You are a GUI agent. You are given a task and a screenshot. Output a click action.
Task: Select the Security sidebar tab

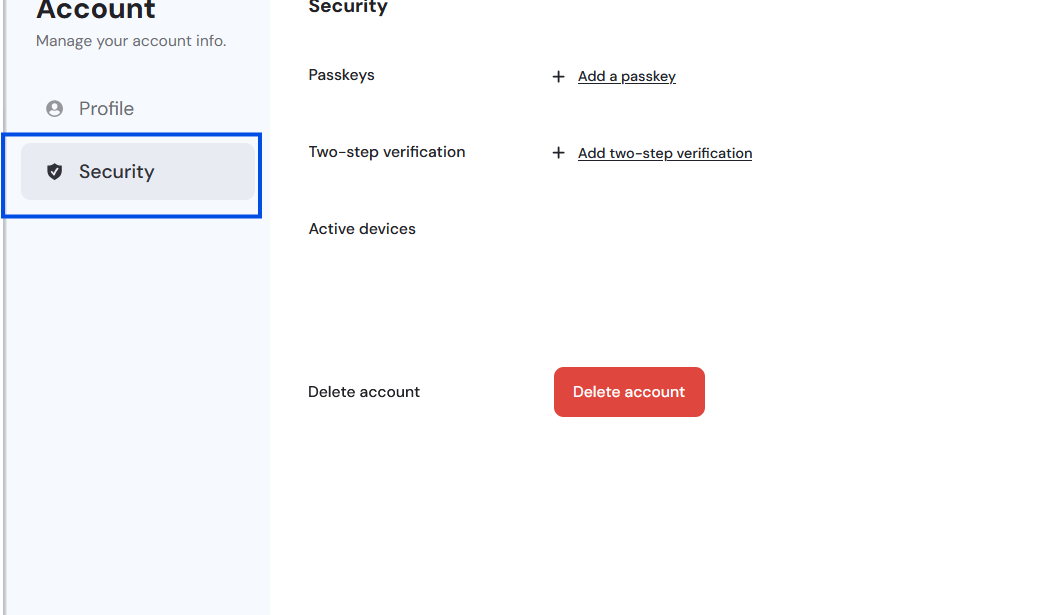pyautogui.click(x=138, y=171)
